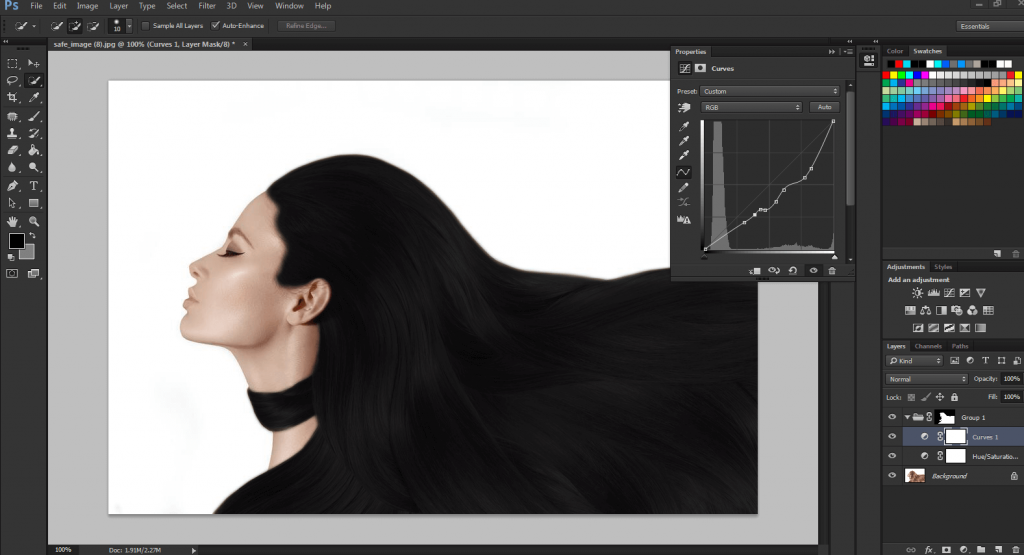
Task: Open the Curves Preset dropdown
Action: [x=770, y=91]
